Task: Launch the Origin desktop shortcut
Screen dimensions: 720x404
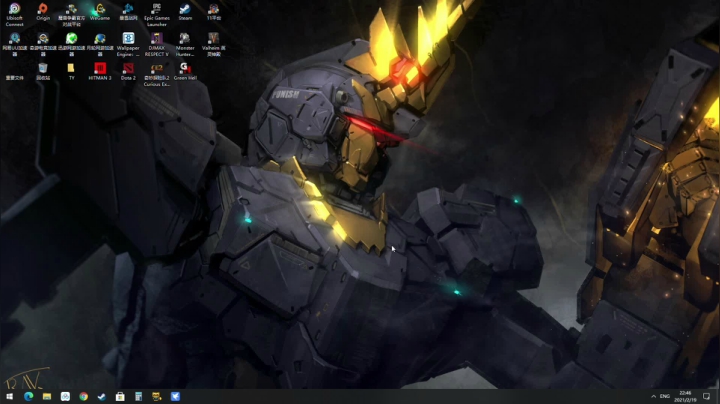Action: (43, 11)
